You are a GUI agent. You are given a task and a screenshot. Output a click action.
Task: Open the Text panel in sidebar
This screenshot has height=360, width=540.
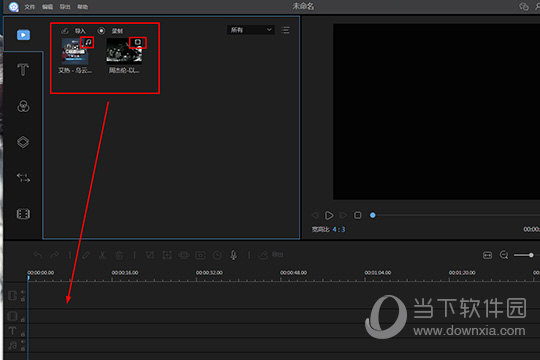[x=23, y=70]
